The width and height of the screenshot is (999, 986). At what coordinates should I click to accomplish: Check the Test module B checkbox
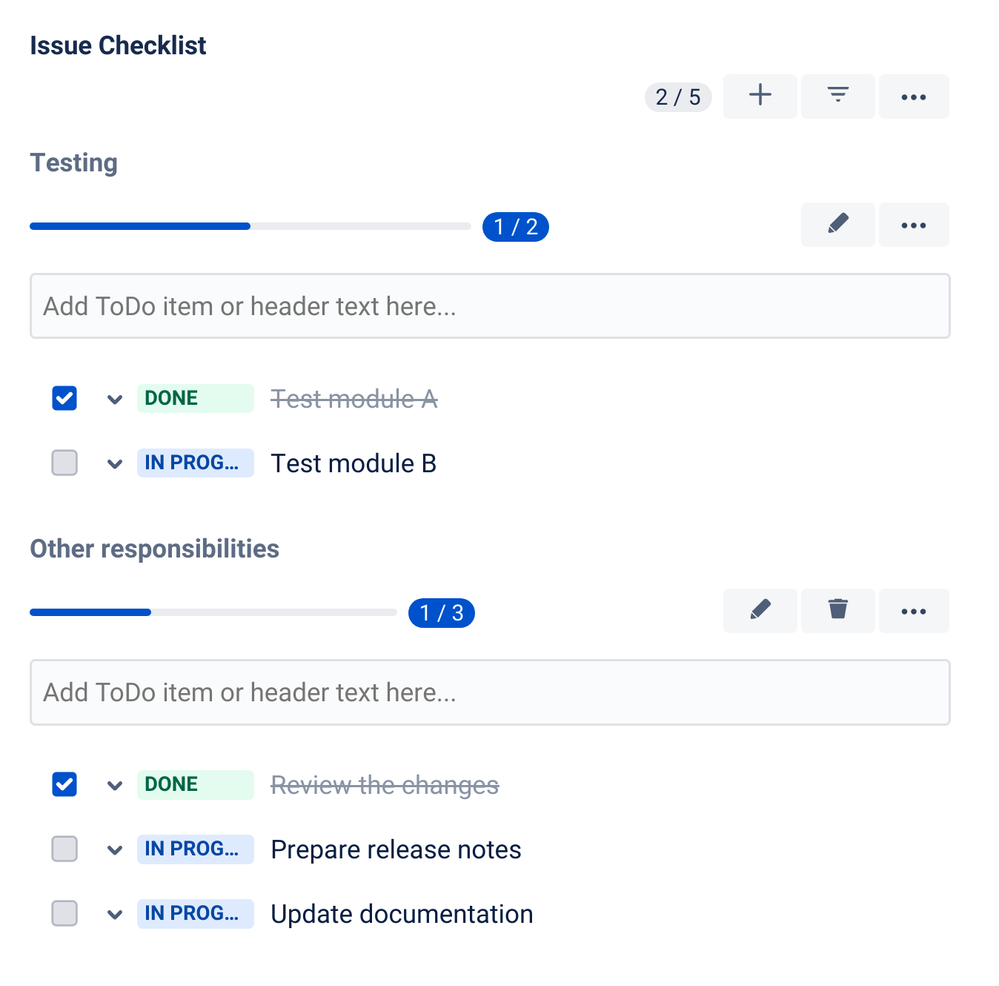pos(64,462)
